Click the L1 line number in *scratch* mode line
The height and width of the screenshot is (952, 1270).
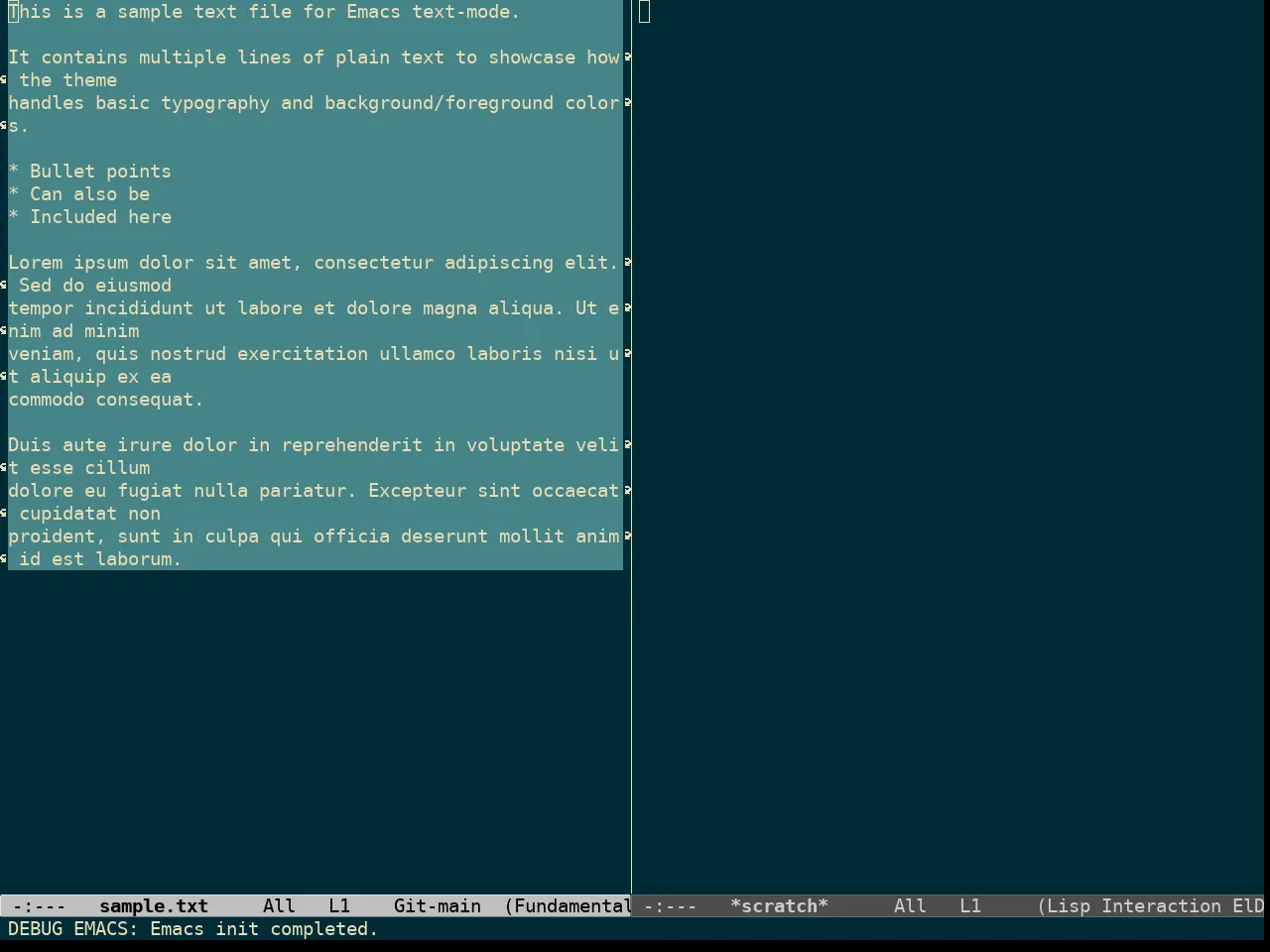pos(970,905)
